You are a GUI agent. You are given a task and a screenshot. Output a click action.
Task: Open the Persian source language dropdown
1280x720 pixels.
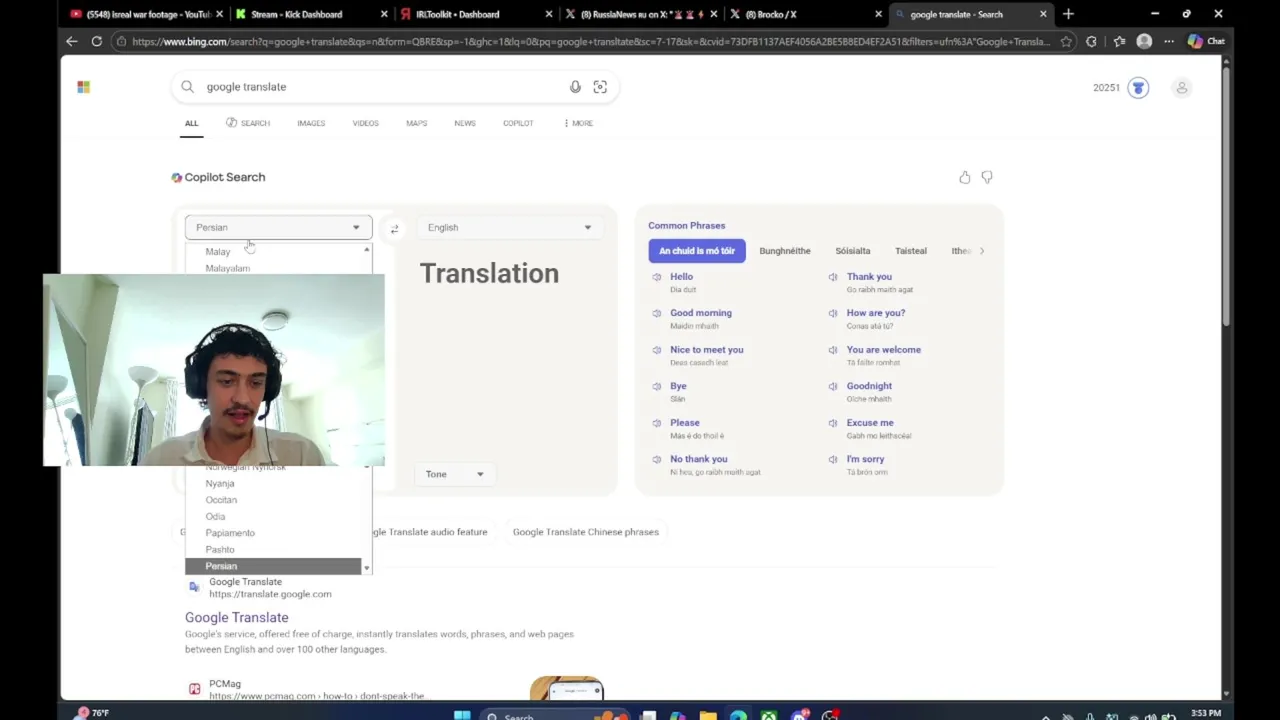point(278,227)
